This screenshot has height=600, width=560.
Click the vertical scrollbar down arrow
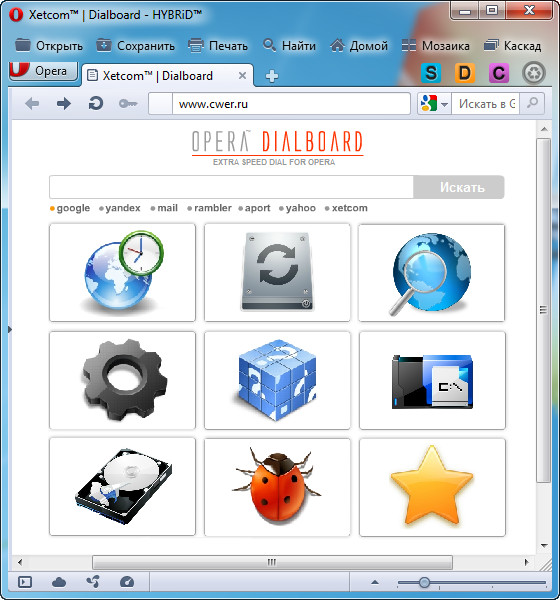click(544, 546)
